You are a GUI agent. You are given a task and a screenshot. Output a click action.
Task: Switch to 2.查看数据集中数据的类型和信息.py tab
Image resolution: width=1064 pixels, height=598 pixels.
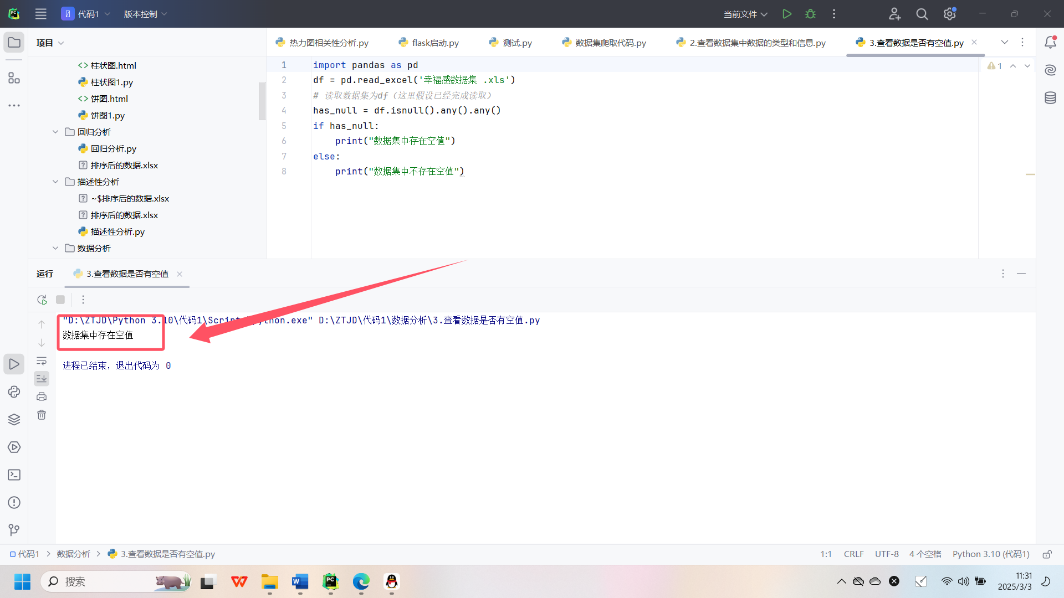point(750,43)
